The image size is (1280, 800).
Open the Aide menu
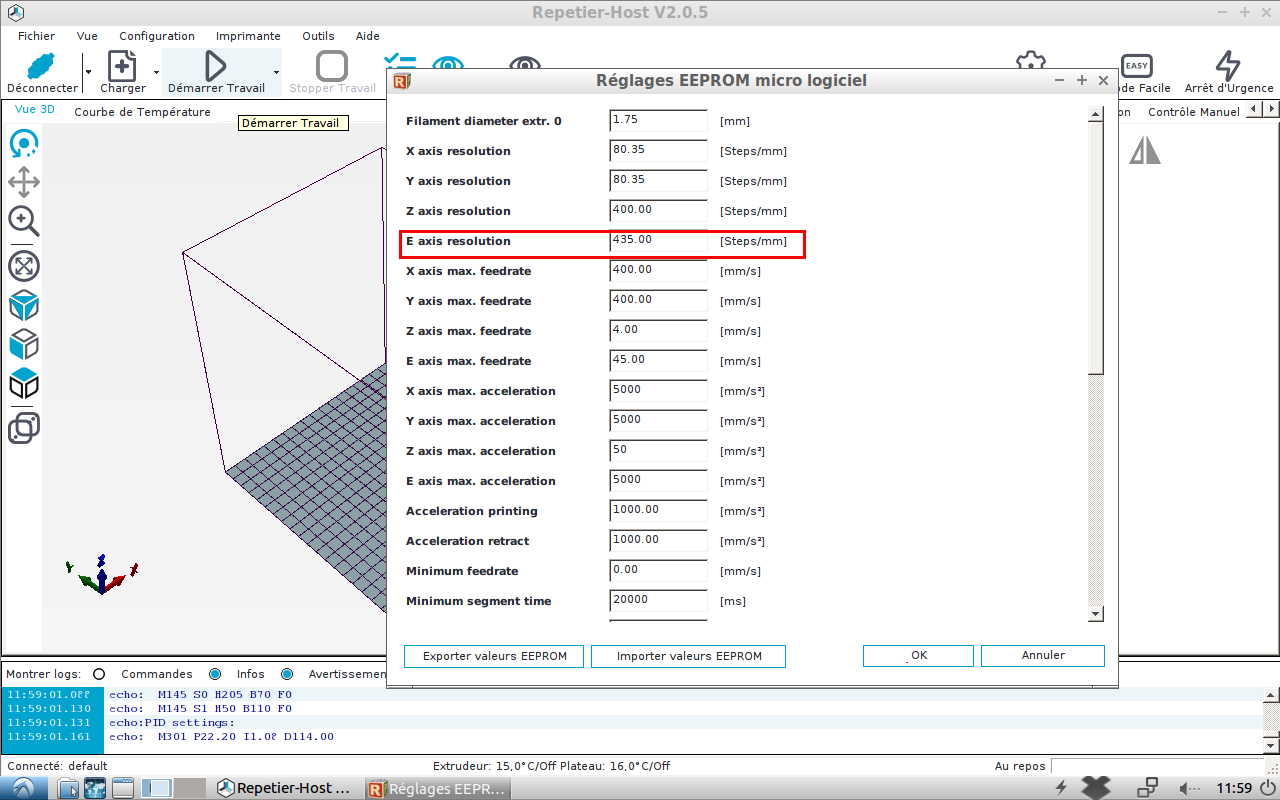[367, 36]
